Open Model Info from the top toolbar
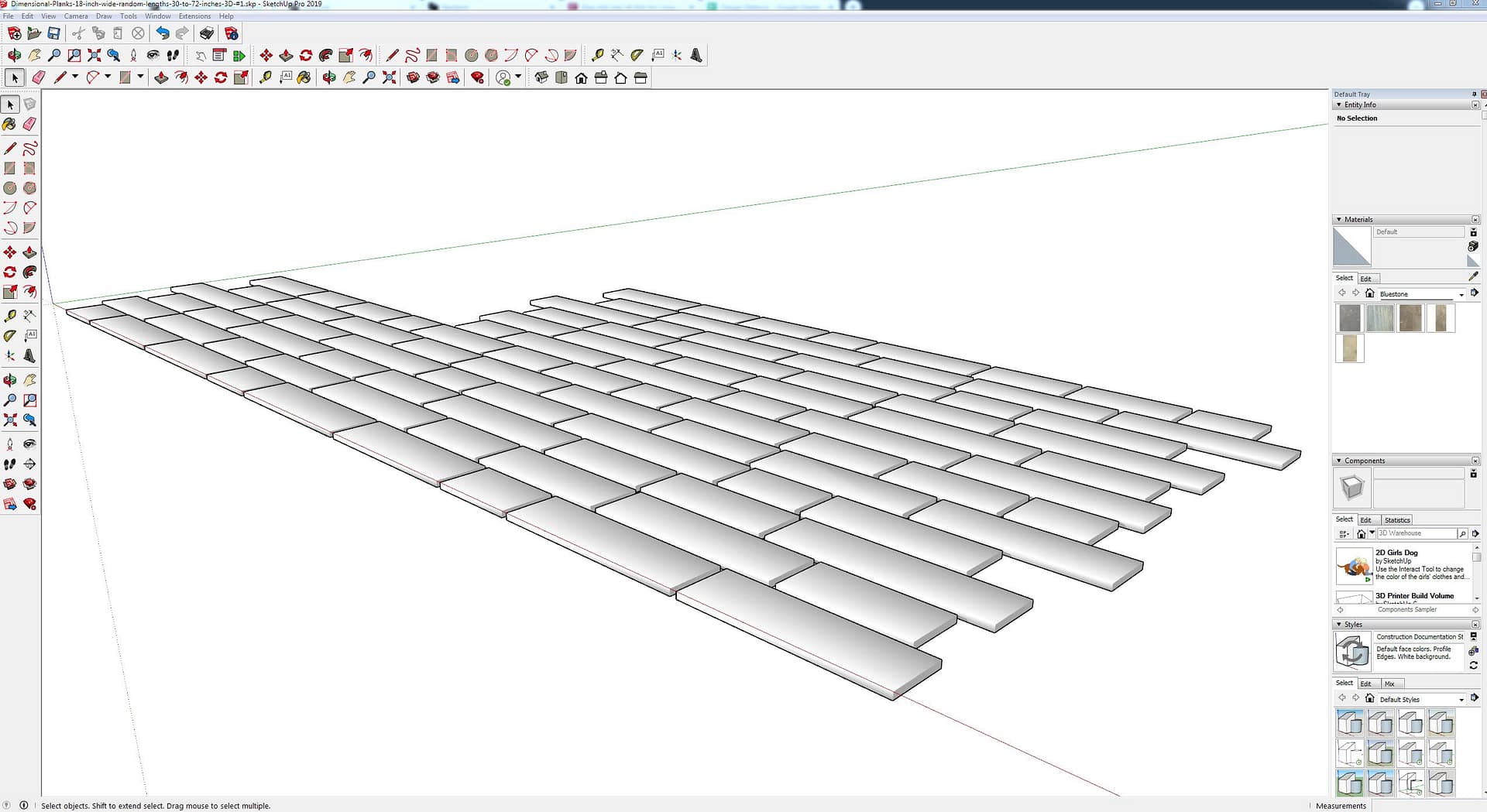The height and width of the screenshot is (812, 1487). coord(231,33)
